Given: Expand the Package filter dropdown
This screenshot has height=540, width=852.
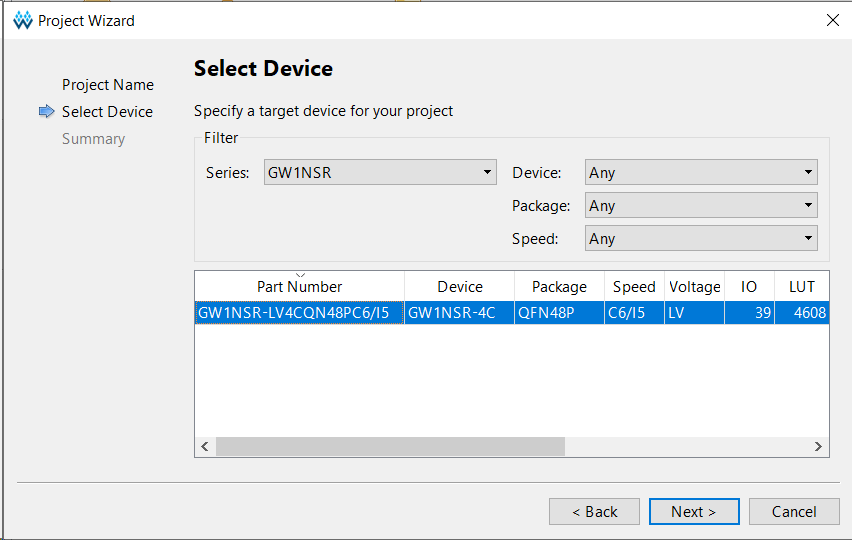Looking at the screenshot, I should (701, 206).
